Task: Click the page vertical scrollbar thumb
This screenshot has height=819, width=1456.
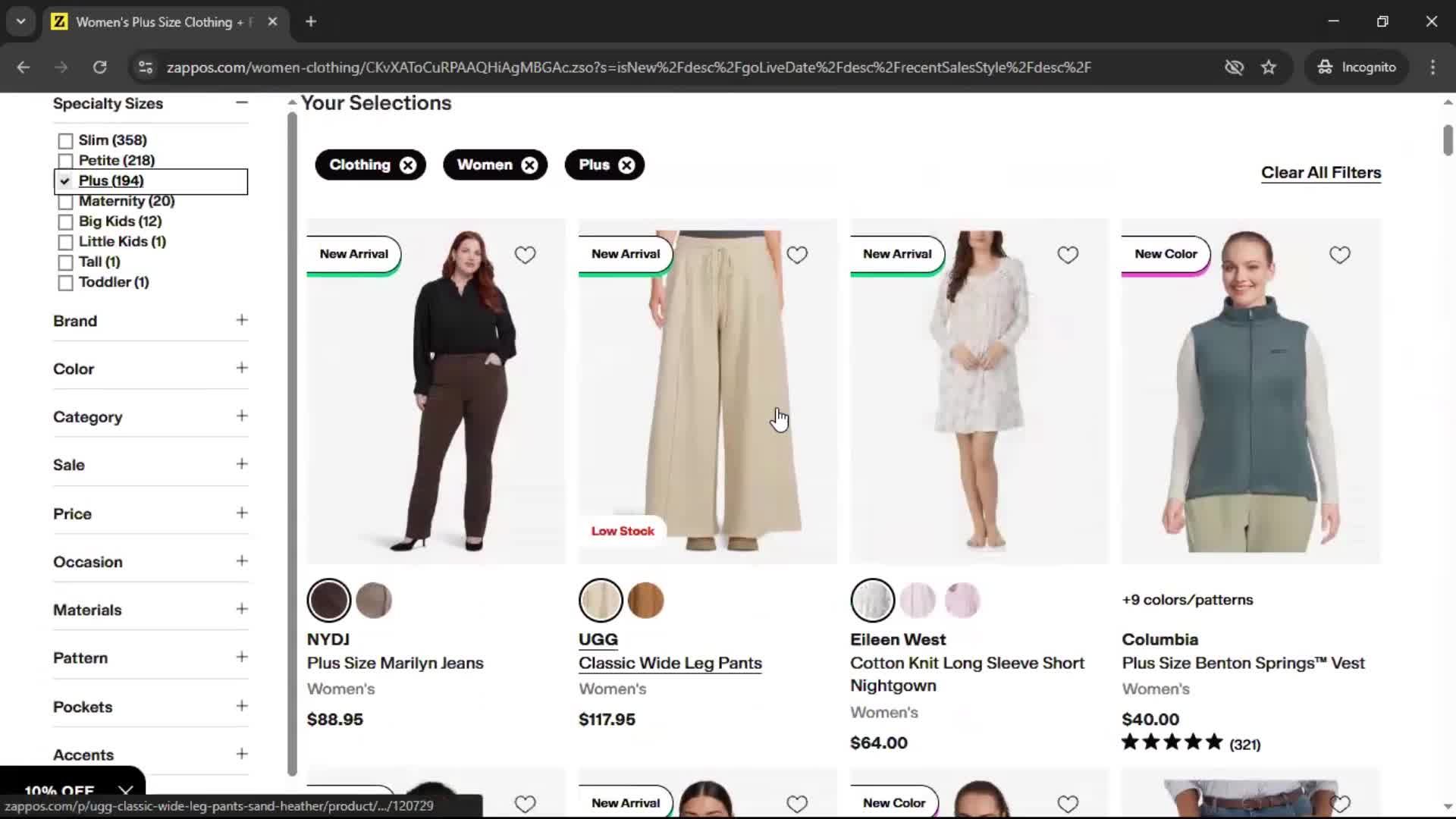Action: tap(1448, 140)
